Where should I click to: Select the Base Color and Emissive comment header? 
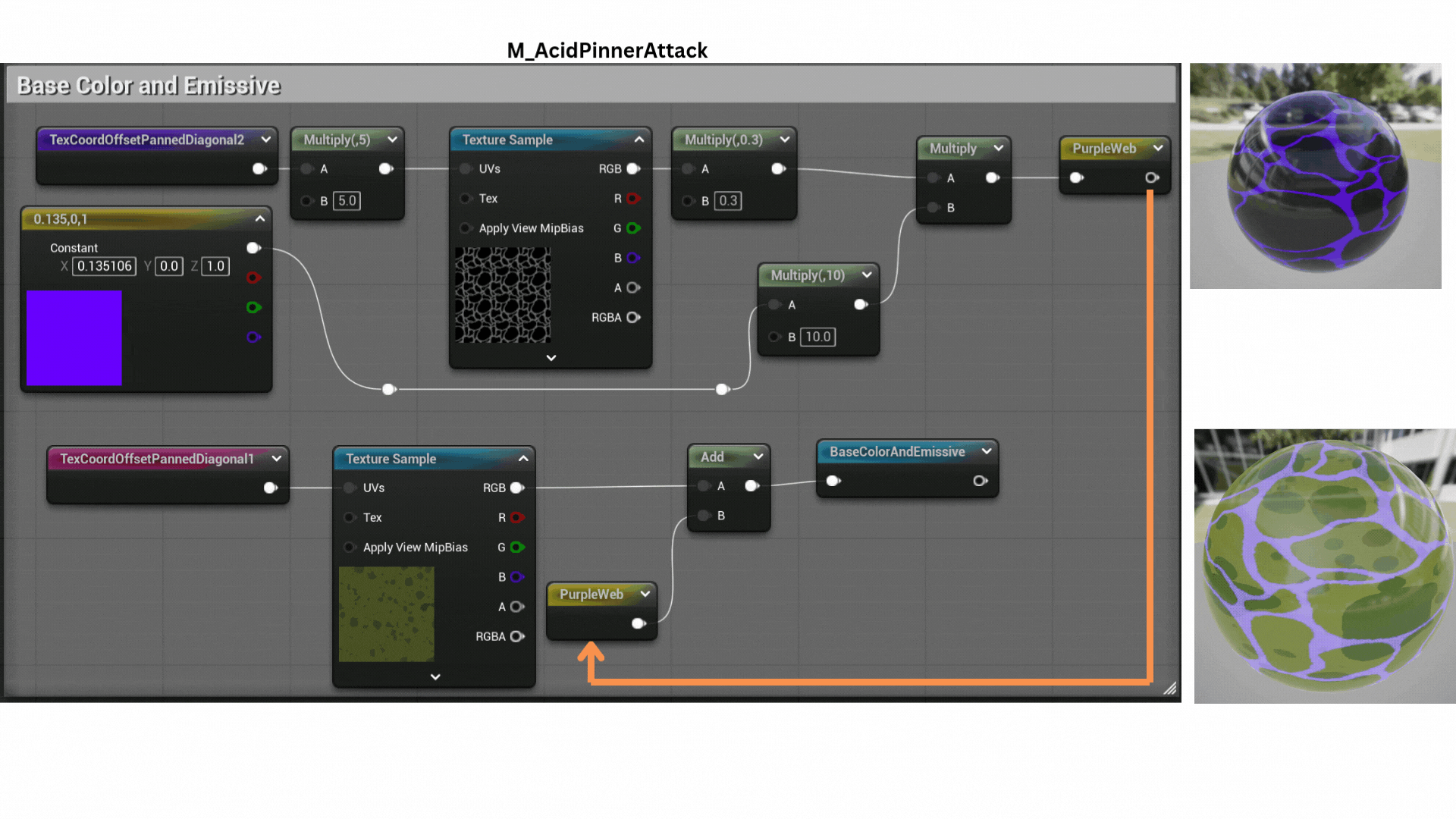coord(149,86)
